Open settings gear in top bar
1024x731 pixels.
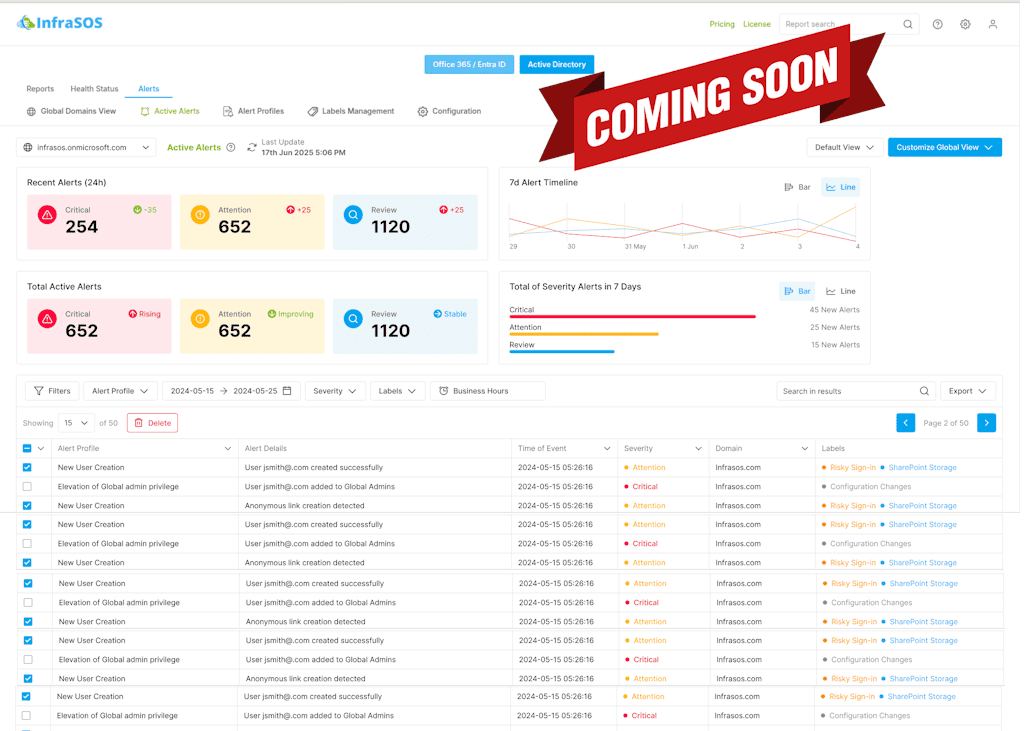click(x=965, y=24)
